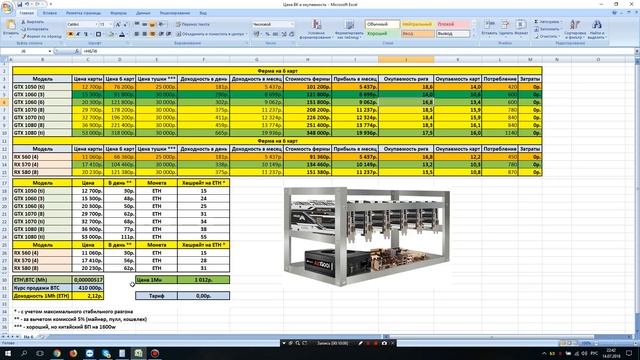Apply the Обычный (Normal) cell style
Screen dimensions: 640x360
coord(382,24)
